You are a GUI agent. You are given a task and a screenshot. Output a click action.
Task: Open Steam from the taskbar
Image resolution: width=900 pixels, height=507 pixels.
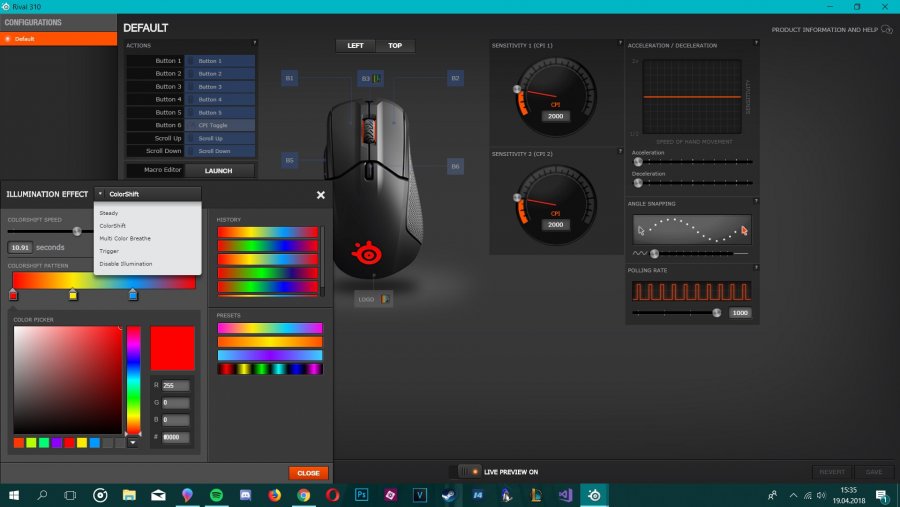448,495
